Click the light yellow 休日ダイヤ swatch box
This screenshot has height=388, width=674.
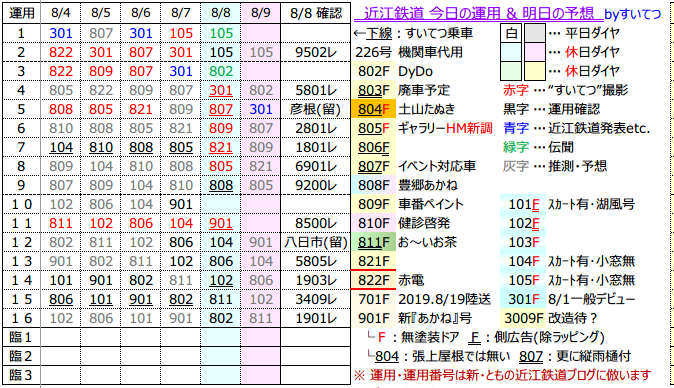point(535,71)
